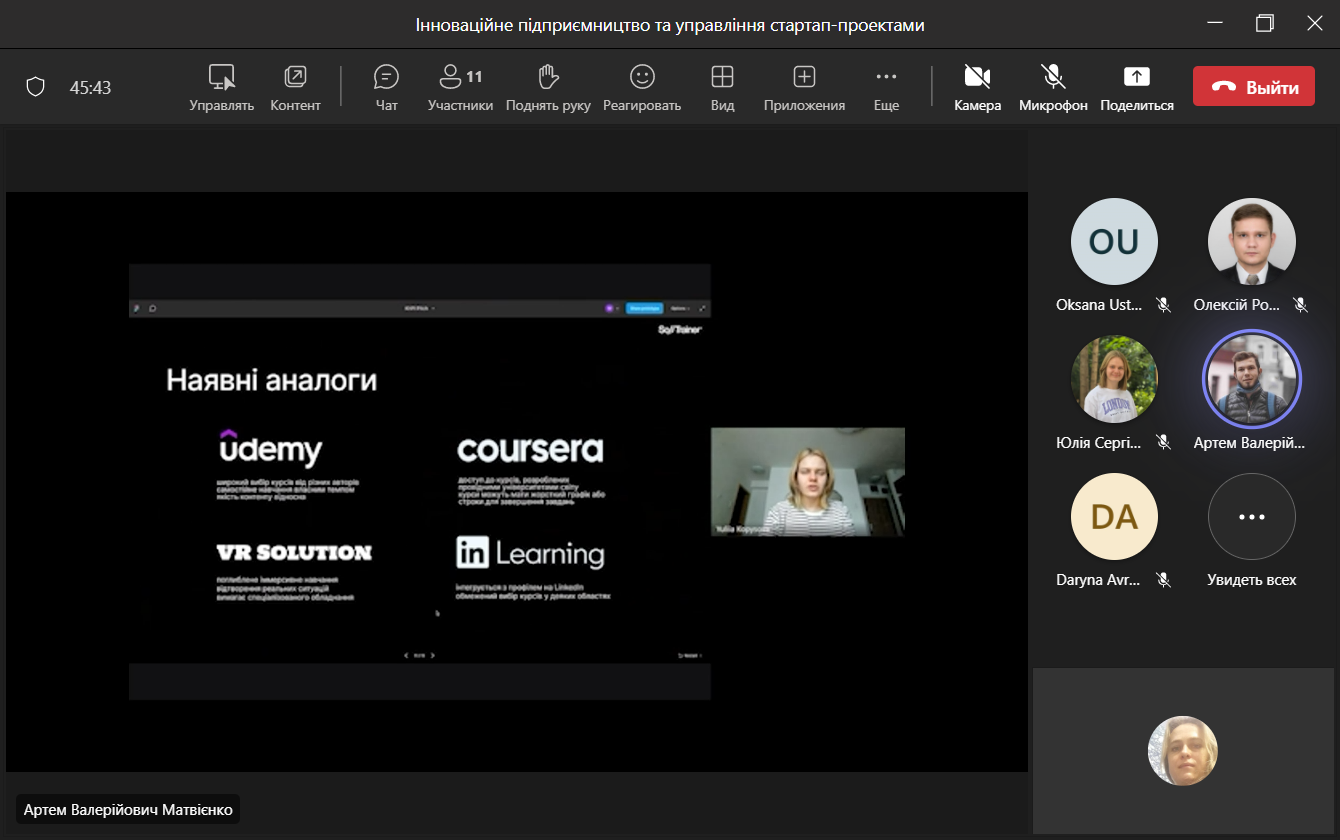Start sharing your screen with Поделиться
This screenshot has width=1340, height=840.
[1137, 87]
